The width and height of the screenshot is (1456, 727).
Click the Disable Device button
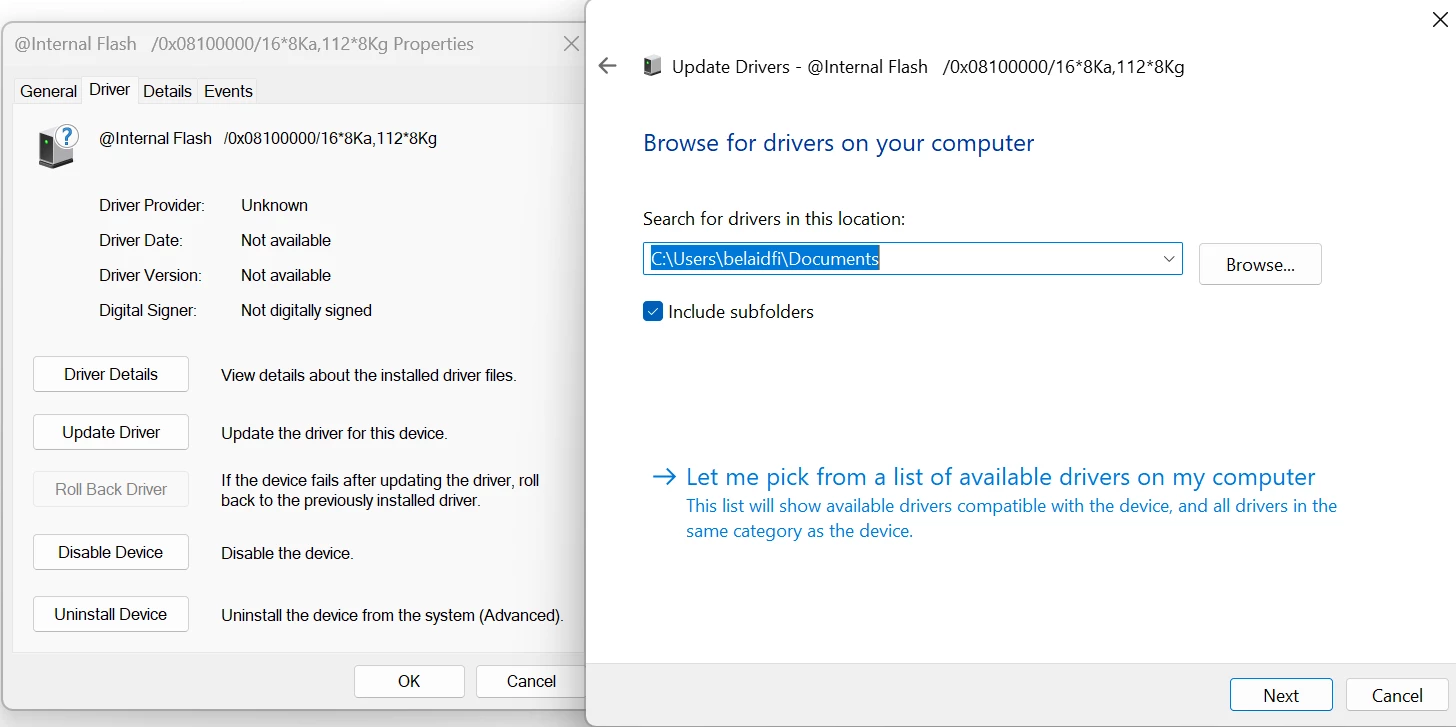(x=111, y=552)
